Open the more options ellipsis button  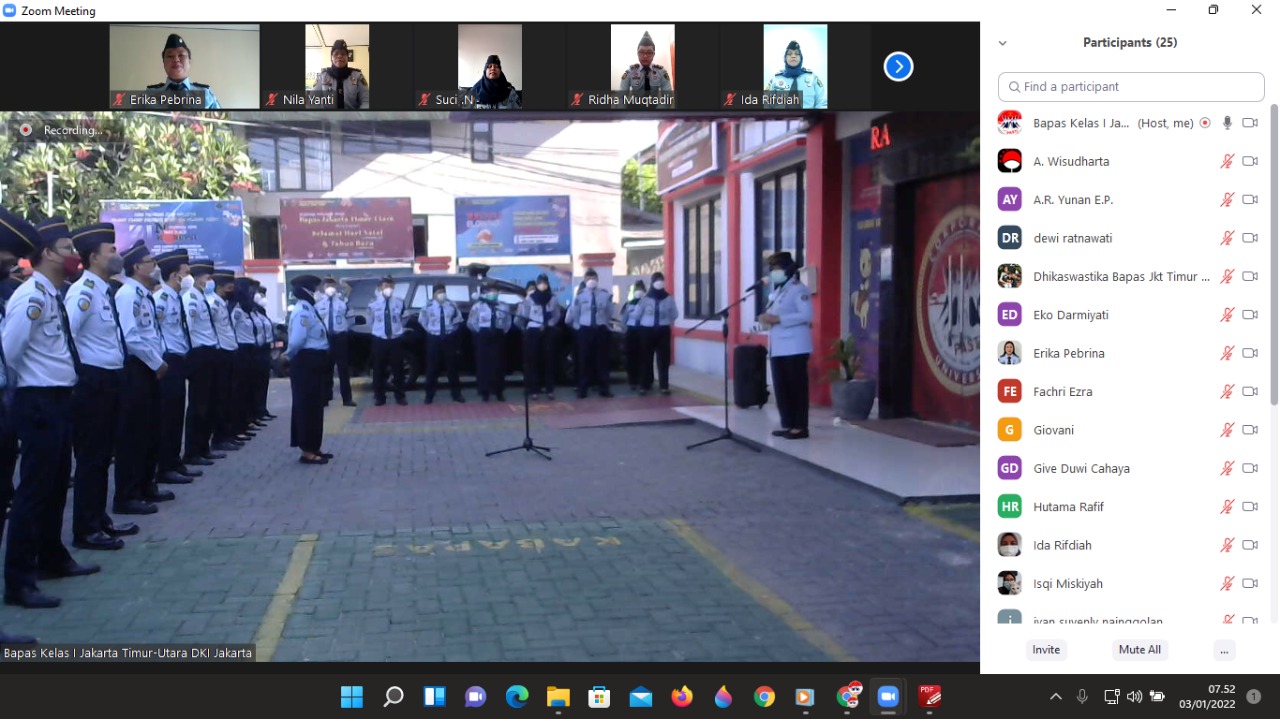tap(1224, 650)
